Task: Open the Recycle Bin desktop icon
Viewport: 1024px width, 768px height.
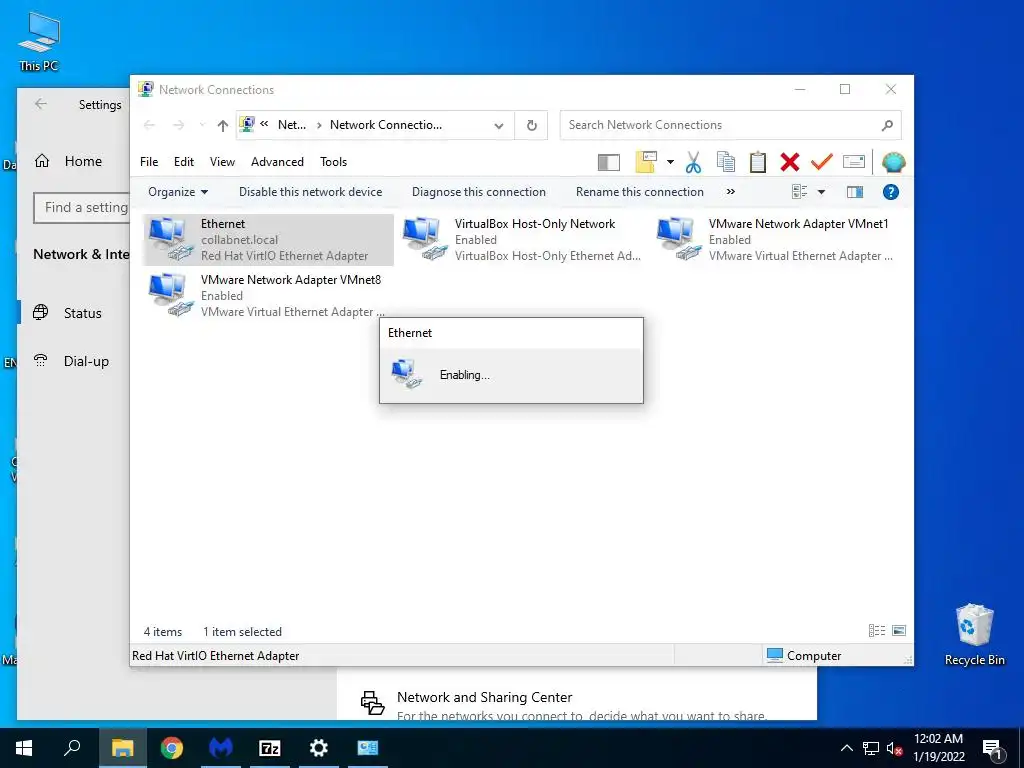Action: [x=974, y=634]
